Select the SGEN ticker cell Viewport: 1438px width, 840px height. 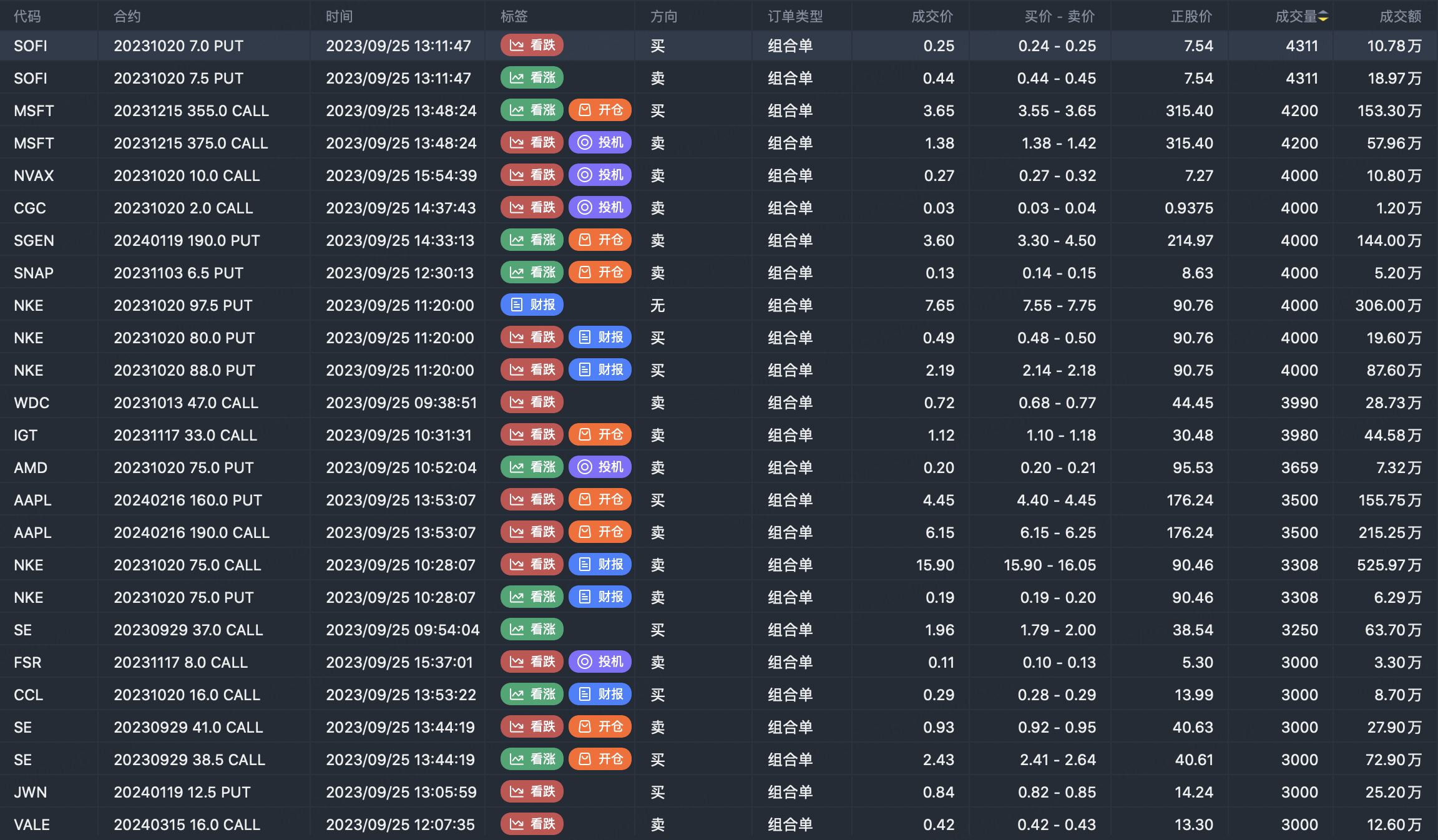pyautogui.click(x=34, y=240)
